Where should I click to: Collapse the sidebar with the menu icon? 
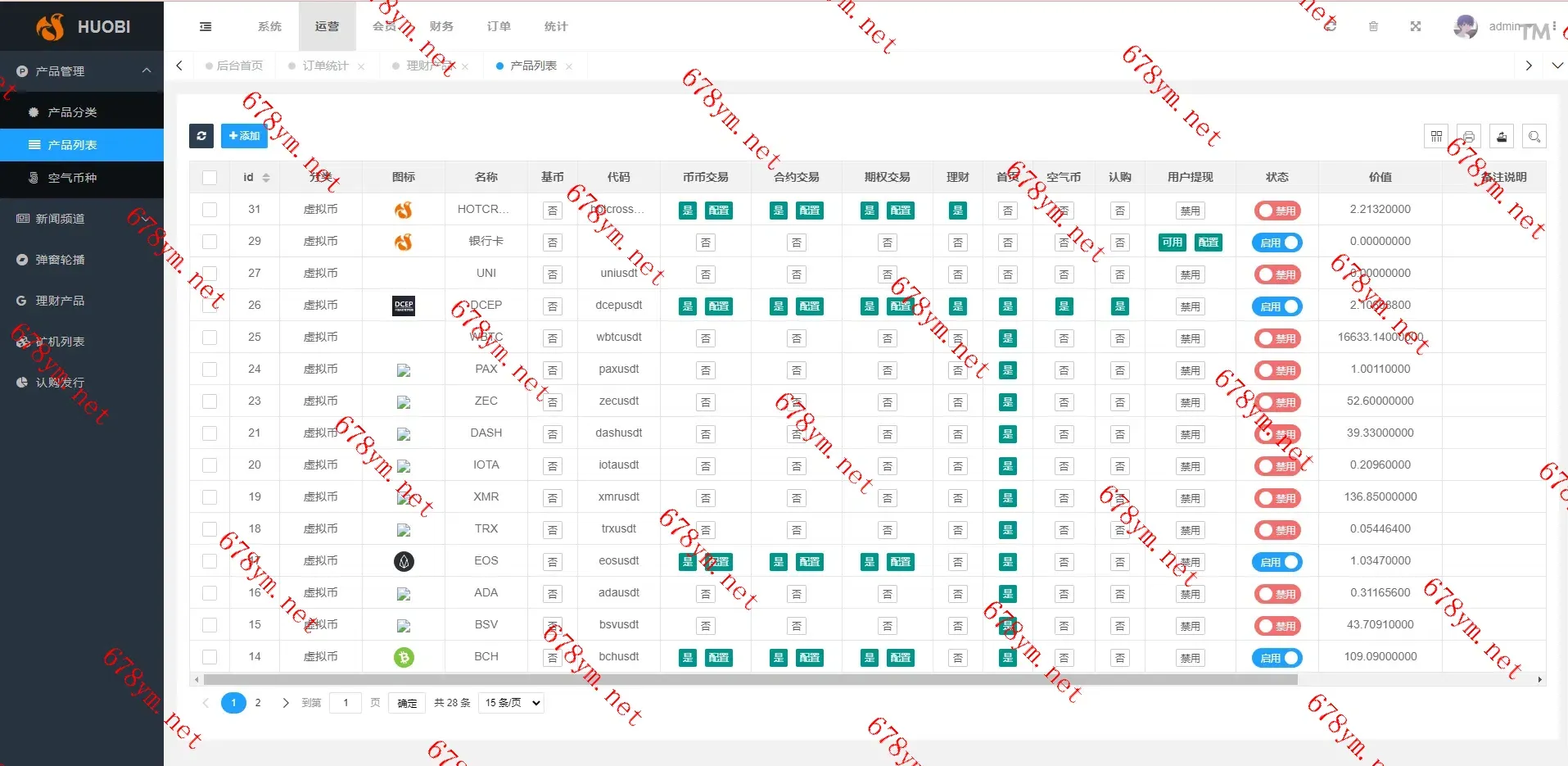(x=206, y=27)
